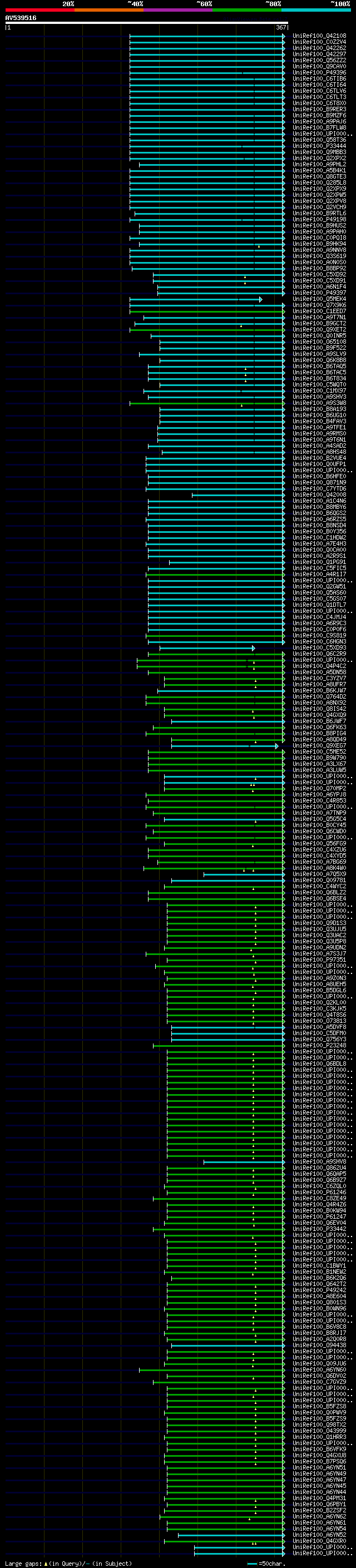Screen dimensions: 356x1568
Task: Select the UniRef100_A8HS48 label
Action: click(x=319, y=452)
